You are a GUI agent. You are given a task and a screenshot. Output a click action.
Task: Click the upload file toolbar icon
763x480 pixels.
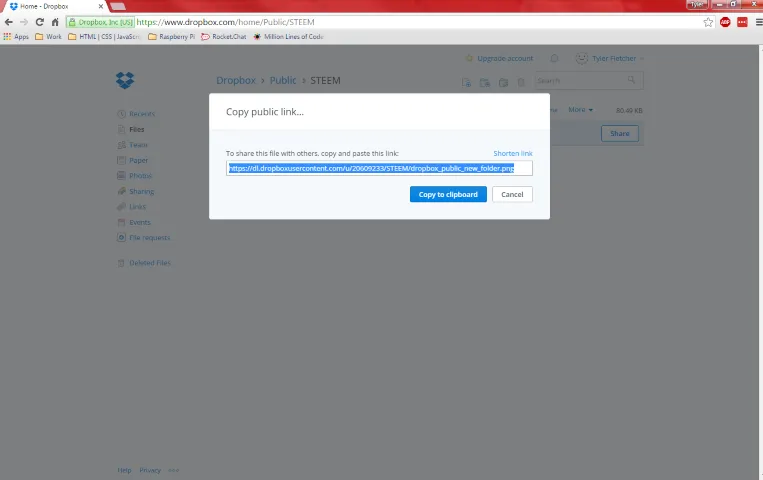tap(466, 82)
